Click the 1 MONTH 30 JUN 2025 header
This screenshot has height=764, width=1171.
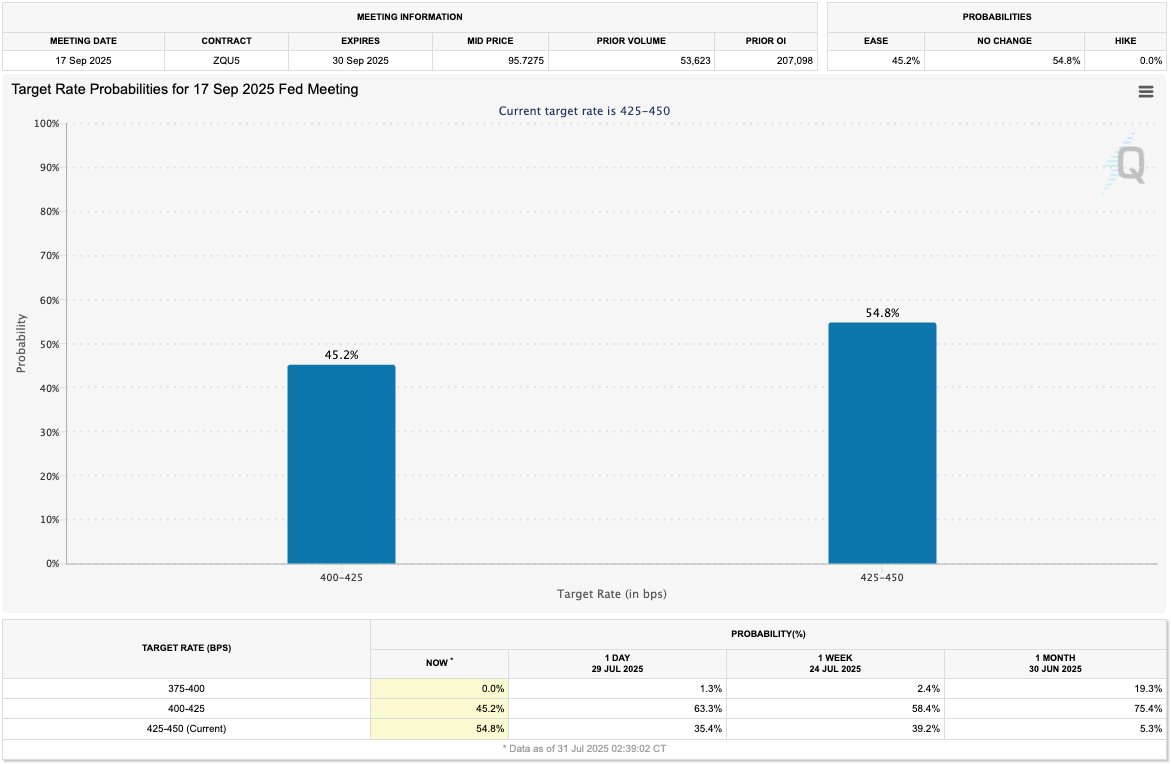click(x=1056, y=662)
